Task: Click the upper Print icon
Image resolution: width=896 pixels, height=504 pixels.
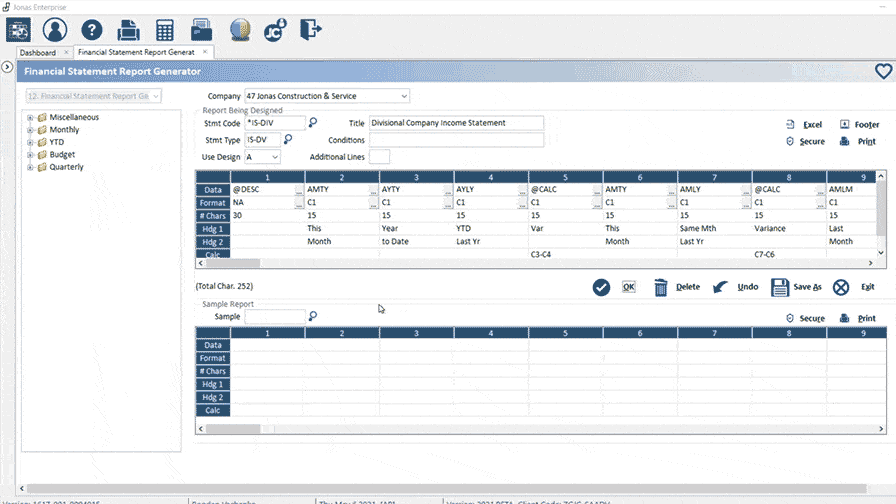Action: click(845, 141)
